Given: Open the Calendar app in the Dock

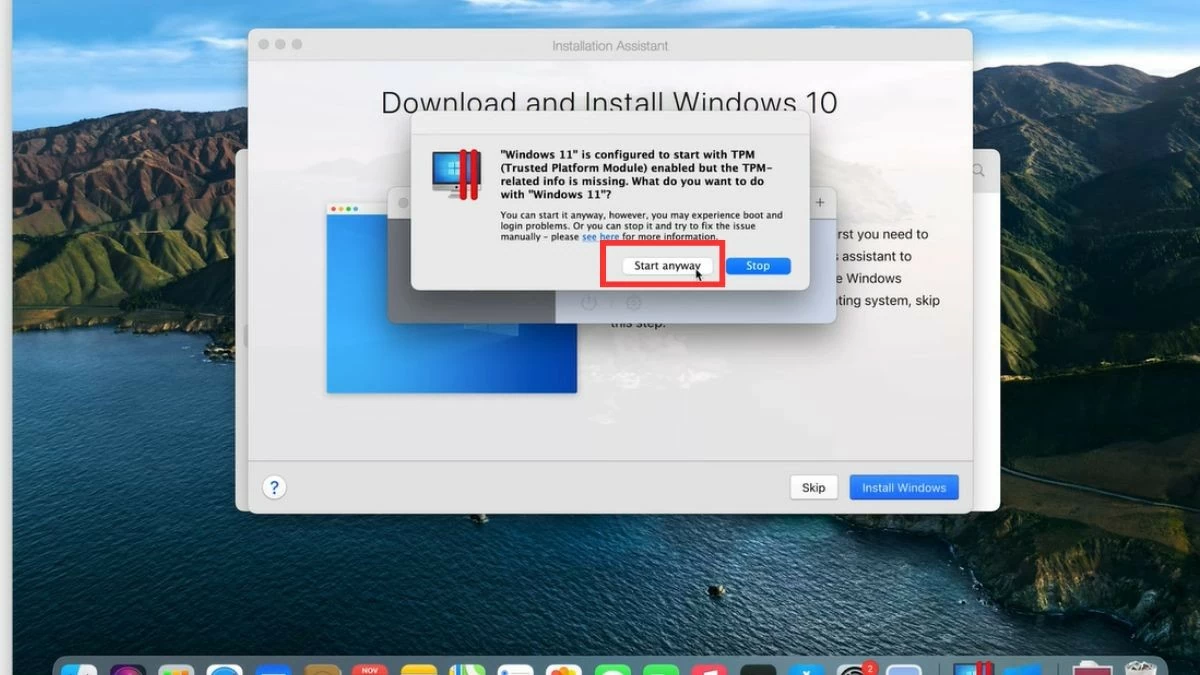Looking at the screenshot, I should click(x=370, y=669).
